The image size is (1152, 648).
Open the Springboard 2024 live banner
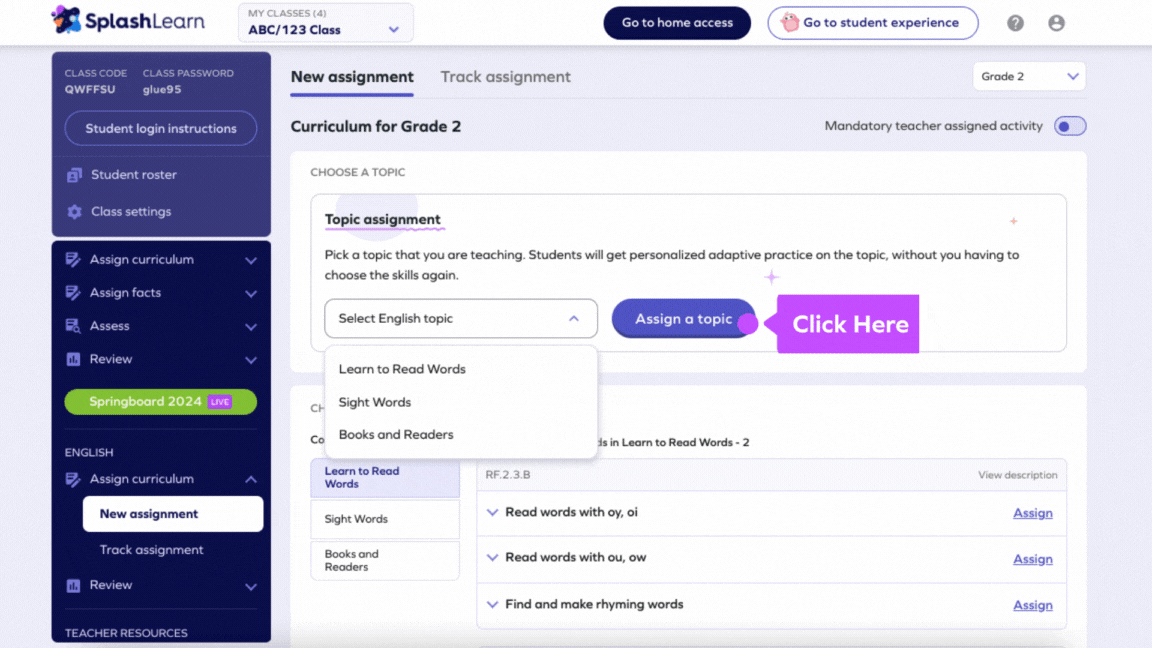[160, 402]
